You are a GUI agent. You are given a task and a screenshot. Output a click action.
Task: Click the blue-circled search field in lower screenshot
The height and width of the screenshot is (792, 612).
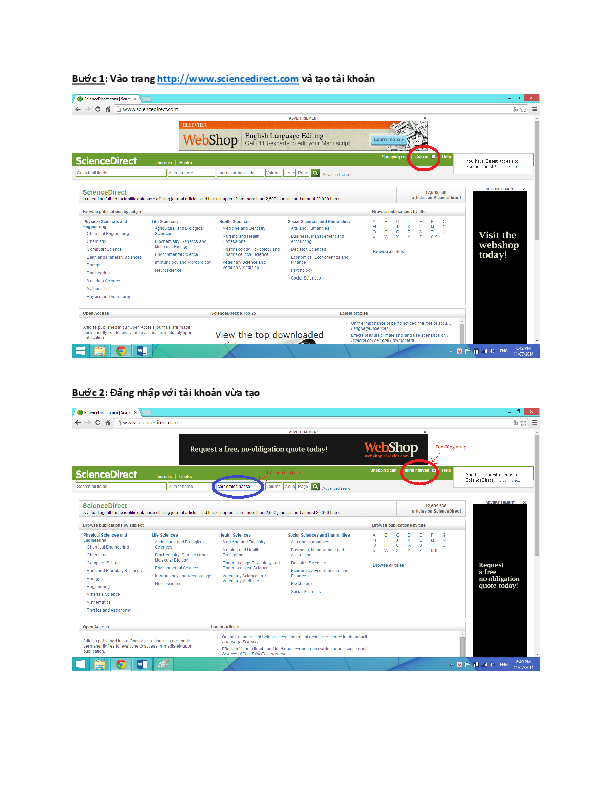click(x=237, y=486)
